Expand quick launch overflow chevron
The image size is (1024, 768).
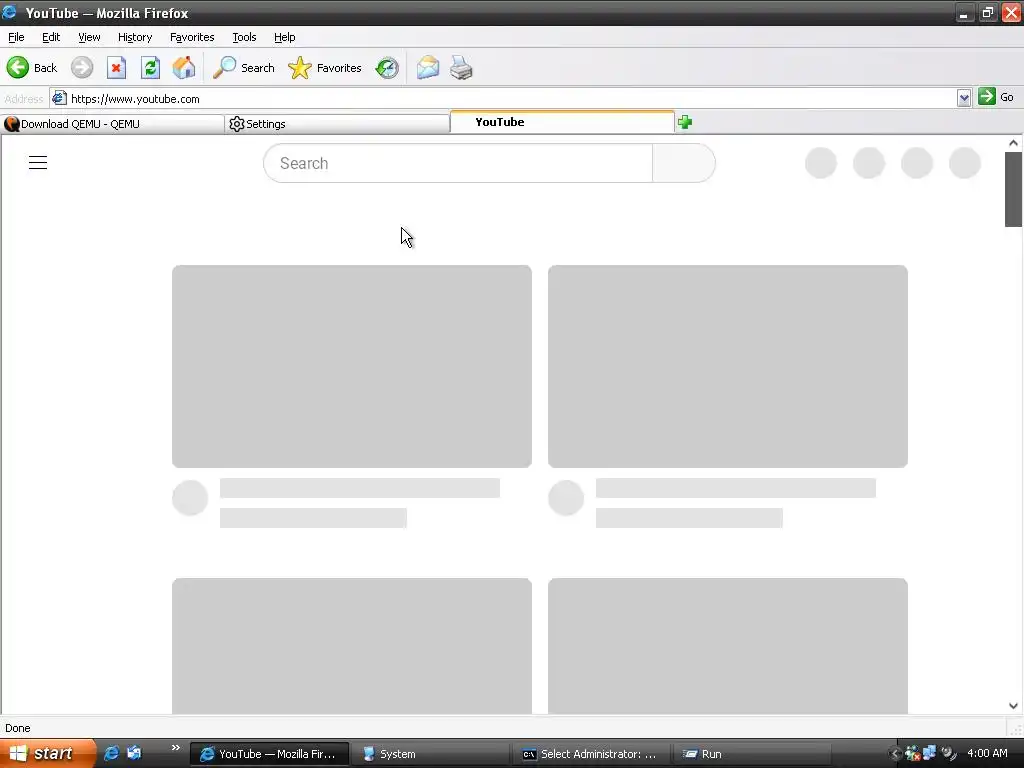175,748
